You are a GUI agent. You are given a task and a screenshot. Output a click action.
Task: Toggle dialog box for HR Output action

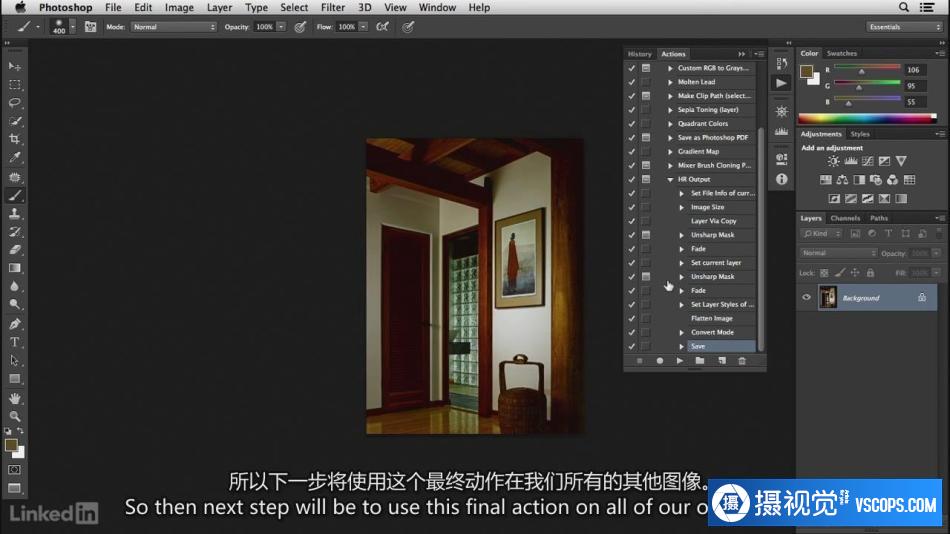tap(646, 179)
